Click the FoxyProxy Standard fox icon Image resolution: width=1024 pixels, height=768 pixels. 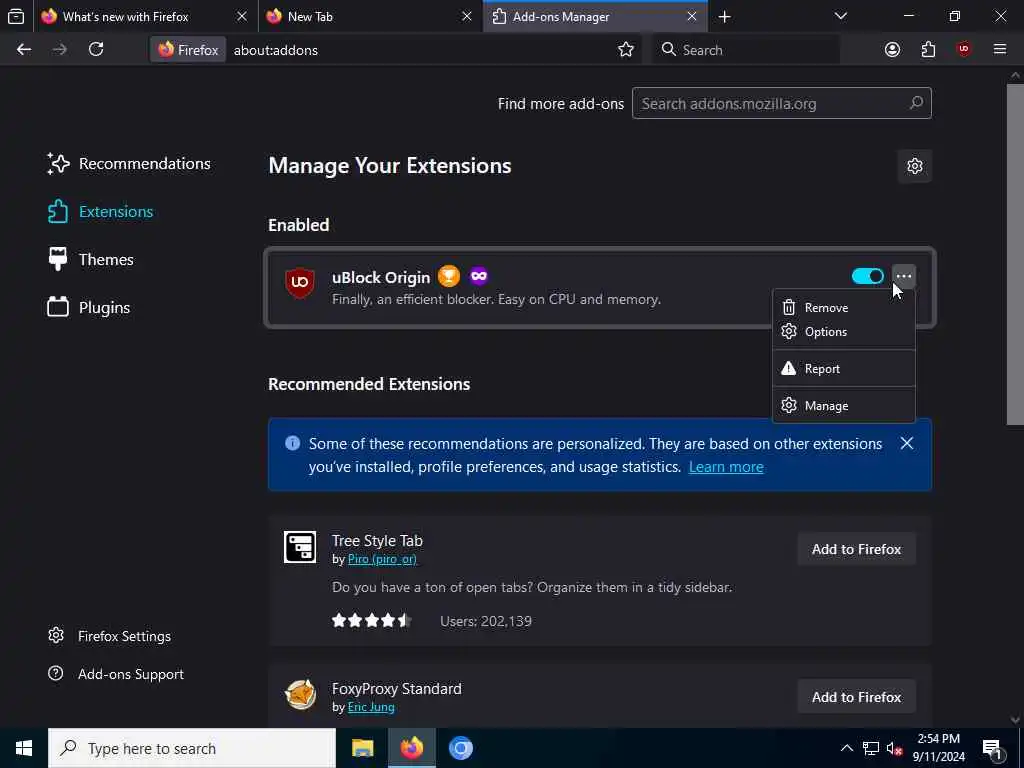click(x=300, y=695)
